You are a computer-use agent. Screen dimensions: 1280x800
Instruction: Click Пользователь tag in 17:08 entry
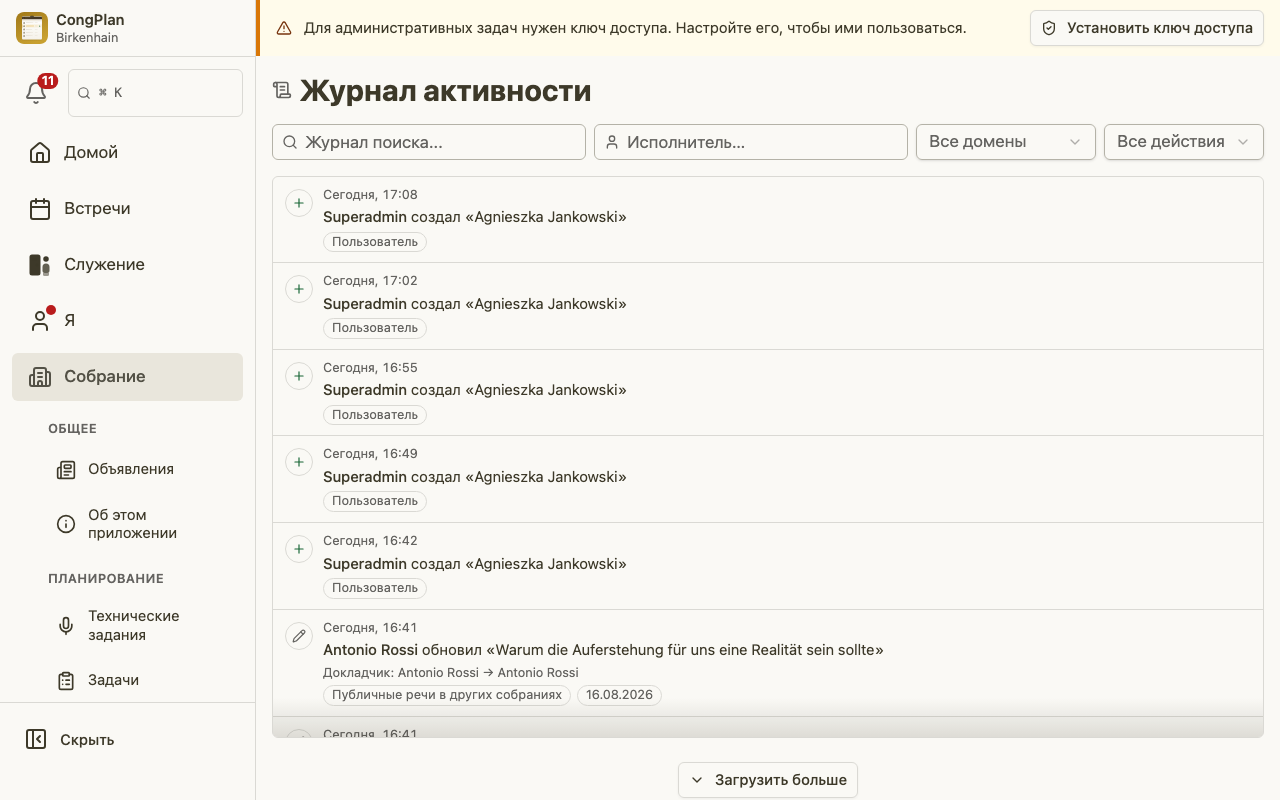click(375, 242)
